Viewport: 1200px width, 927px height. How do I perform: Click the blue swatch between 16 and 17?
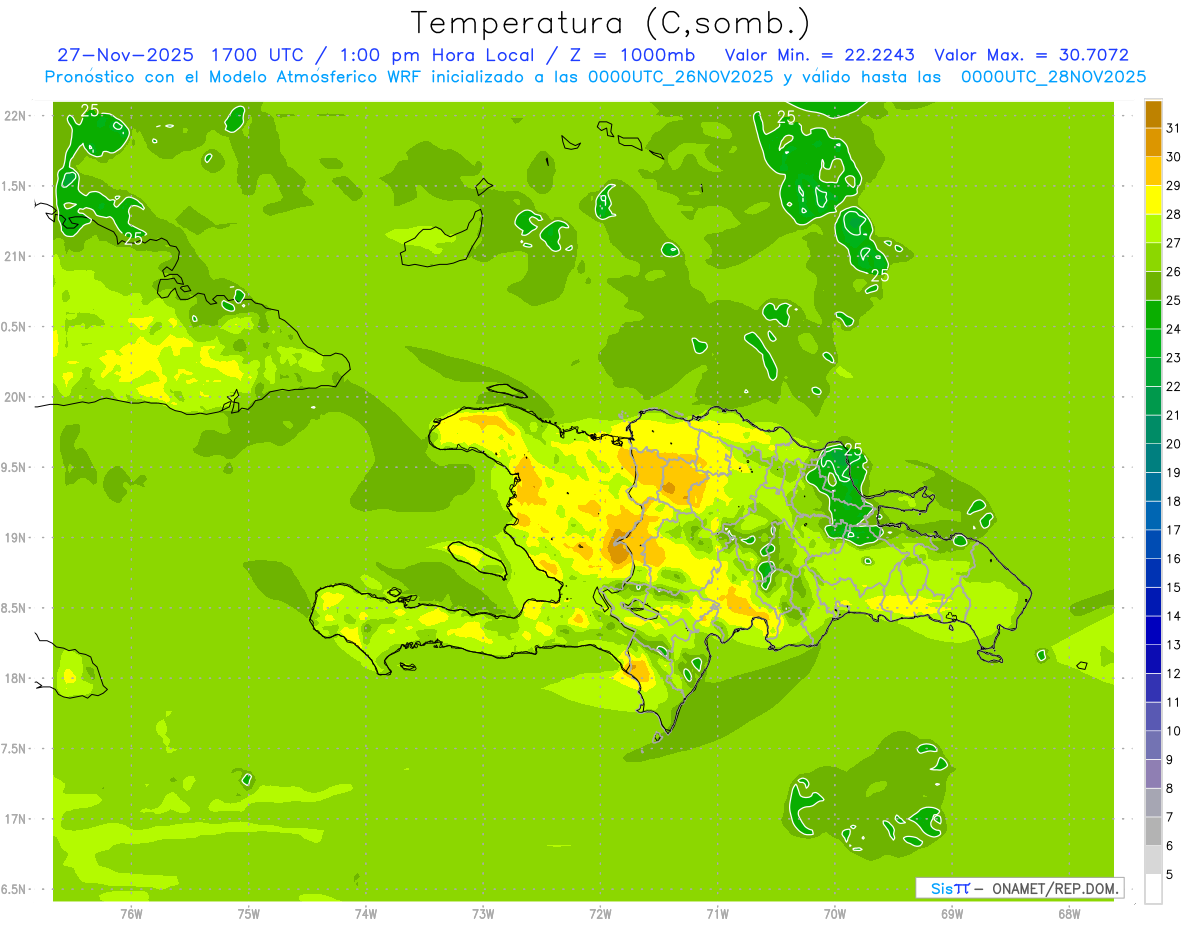[1153, 545]
